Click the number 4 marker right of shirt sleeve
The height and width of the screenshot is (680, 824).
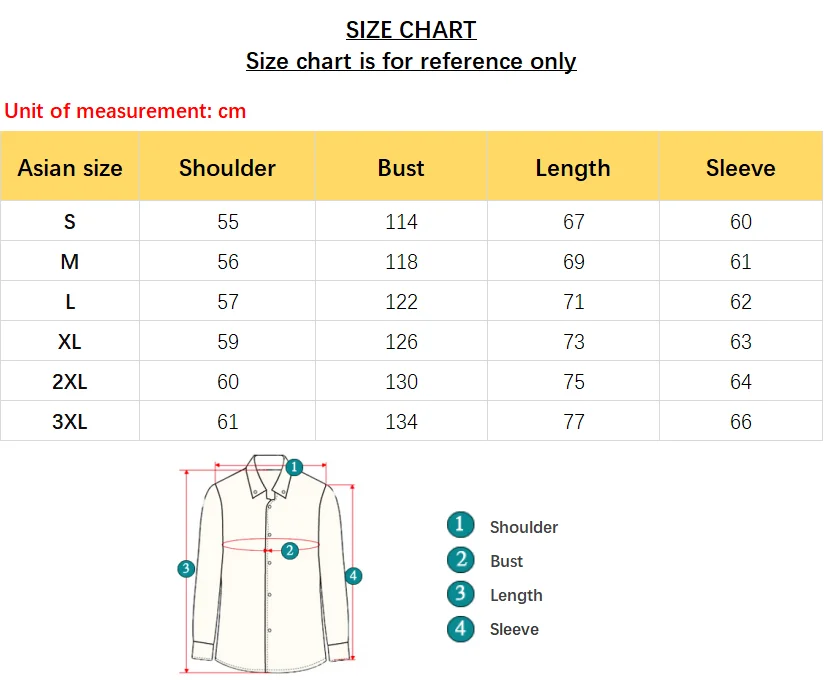(353, 576)
